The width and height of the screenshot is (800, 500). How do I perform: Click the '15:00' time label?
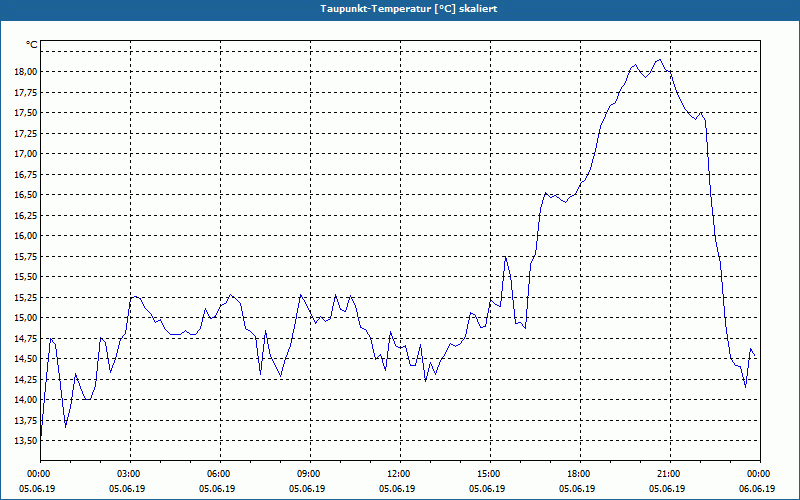pos(488,474)
